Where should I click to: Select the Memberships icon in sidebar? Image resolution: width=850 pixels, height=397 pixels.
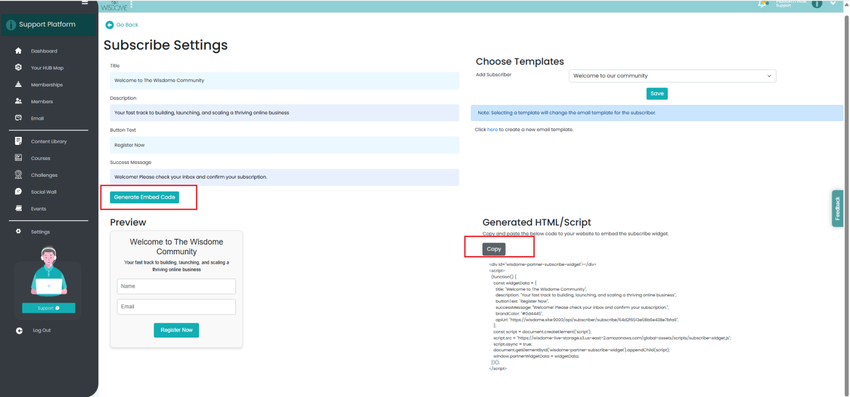point(18,85)
